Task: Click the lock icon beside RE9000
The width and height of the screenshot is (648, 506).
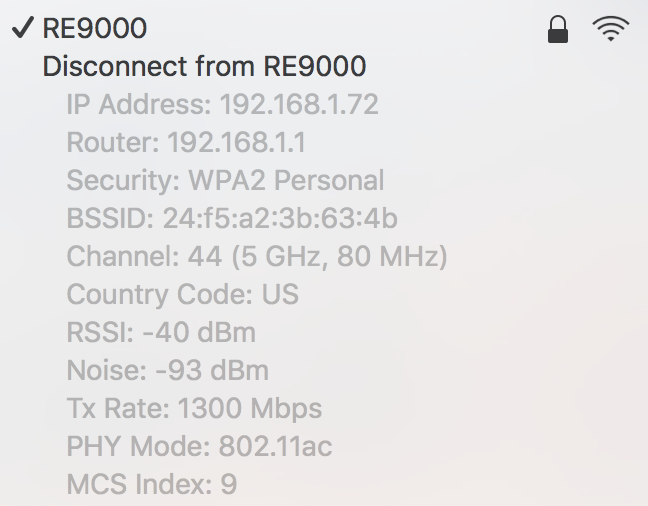Action: click(559, 29)
